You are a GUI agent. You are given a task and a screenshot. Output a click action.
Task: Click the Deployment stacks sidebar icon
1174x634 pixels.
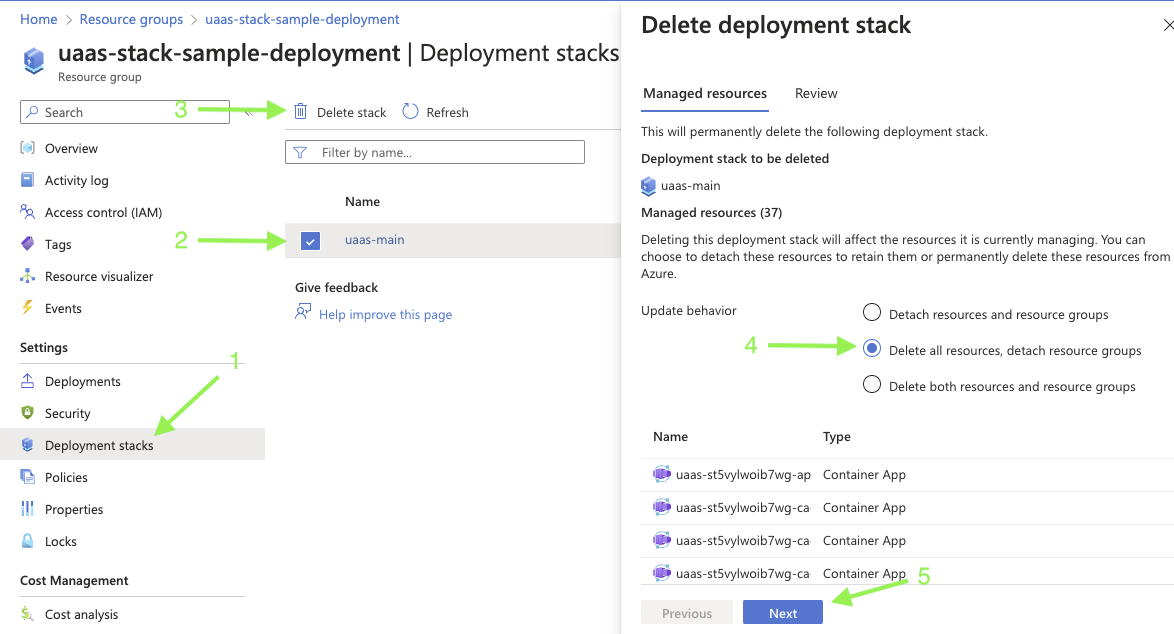[28, 445]
